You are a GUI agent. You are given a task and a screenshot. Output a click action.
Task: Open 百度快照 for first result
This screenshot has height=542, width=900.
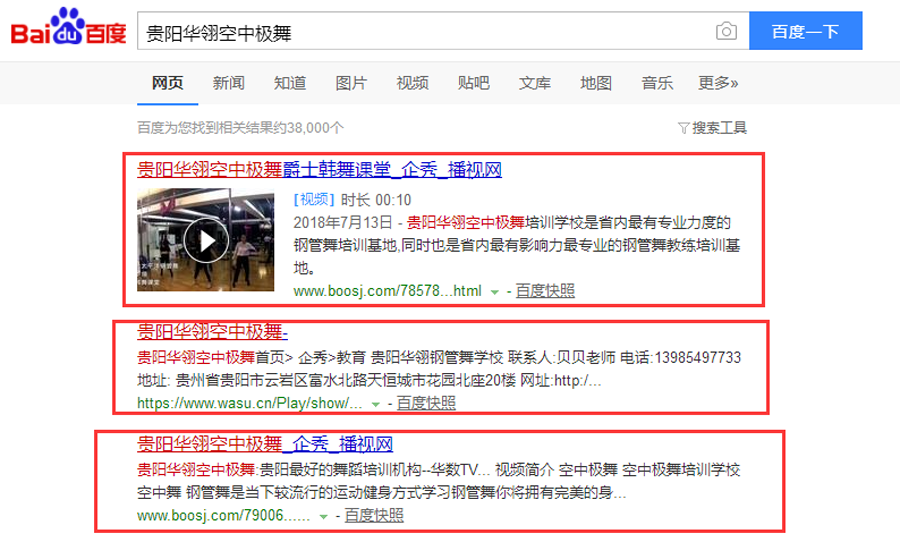545,291
